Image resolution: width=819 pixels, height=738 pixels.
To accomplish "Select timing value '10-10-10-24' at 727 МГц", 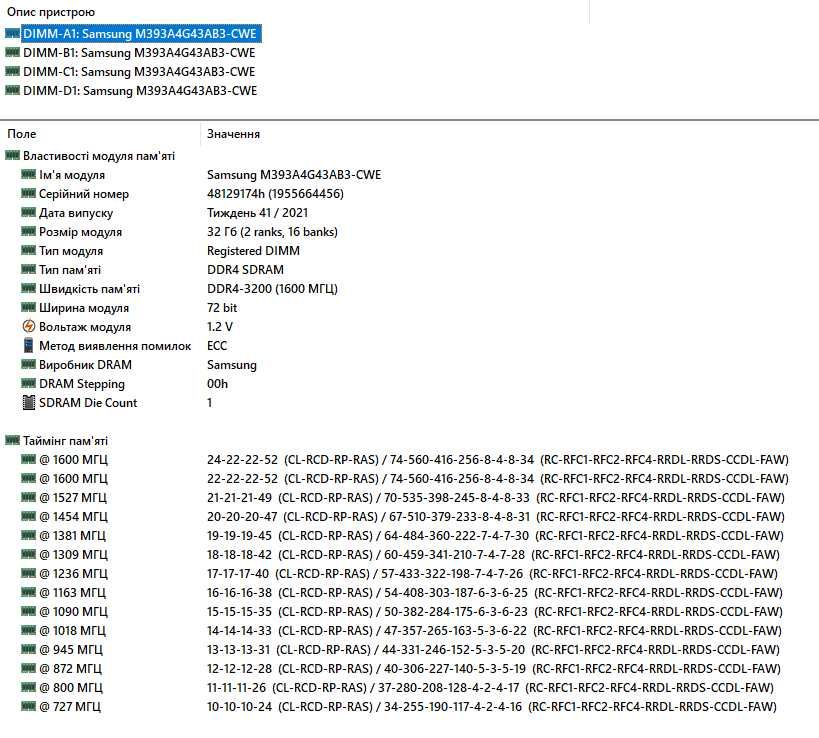I will click(x=239, y=707).
